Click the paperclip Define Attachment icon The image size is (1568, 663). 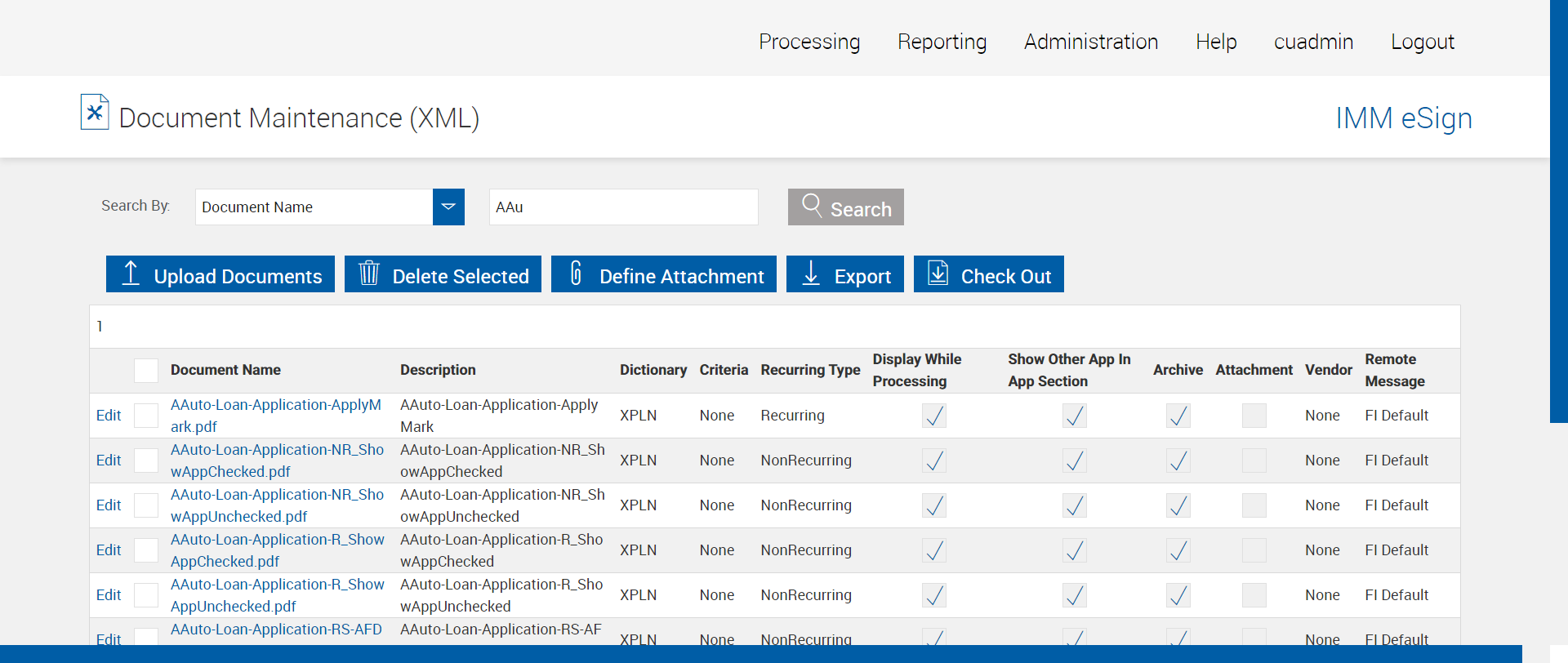point(576,274)
